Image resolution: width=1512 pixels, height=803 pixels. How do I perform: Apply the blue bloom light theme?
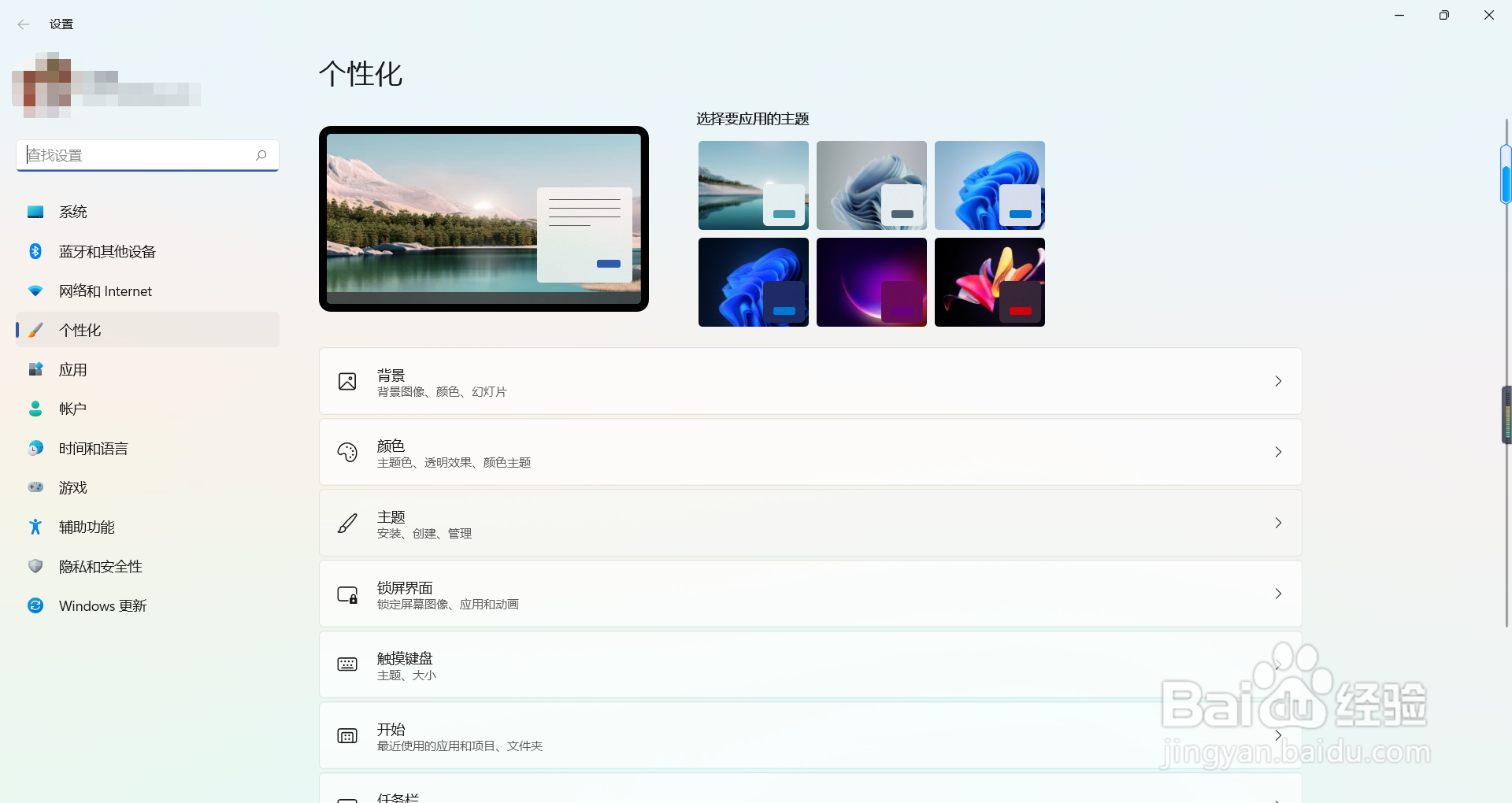990,186
